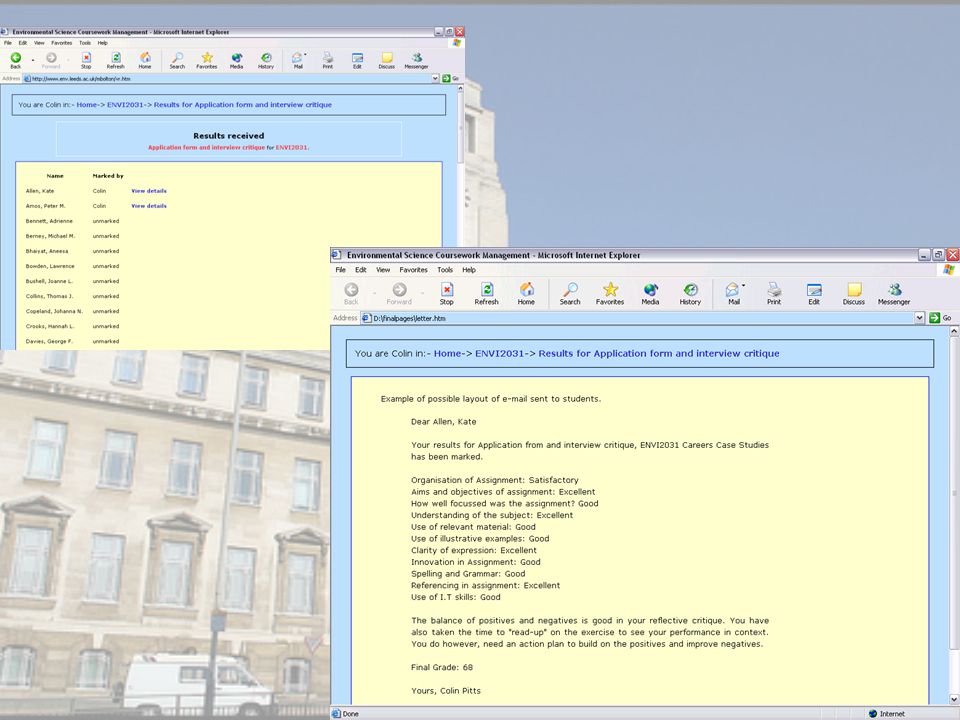Screen dimensions: 960x720
Task: Open History in front browser window
Action: 690,293
